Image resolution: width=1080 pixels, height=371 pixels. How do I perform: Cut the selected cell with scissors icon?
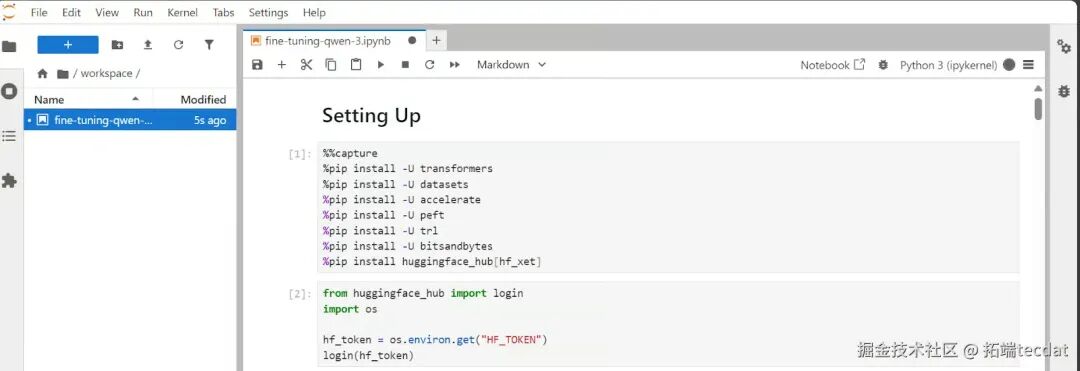click(x=307, y=65)
